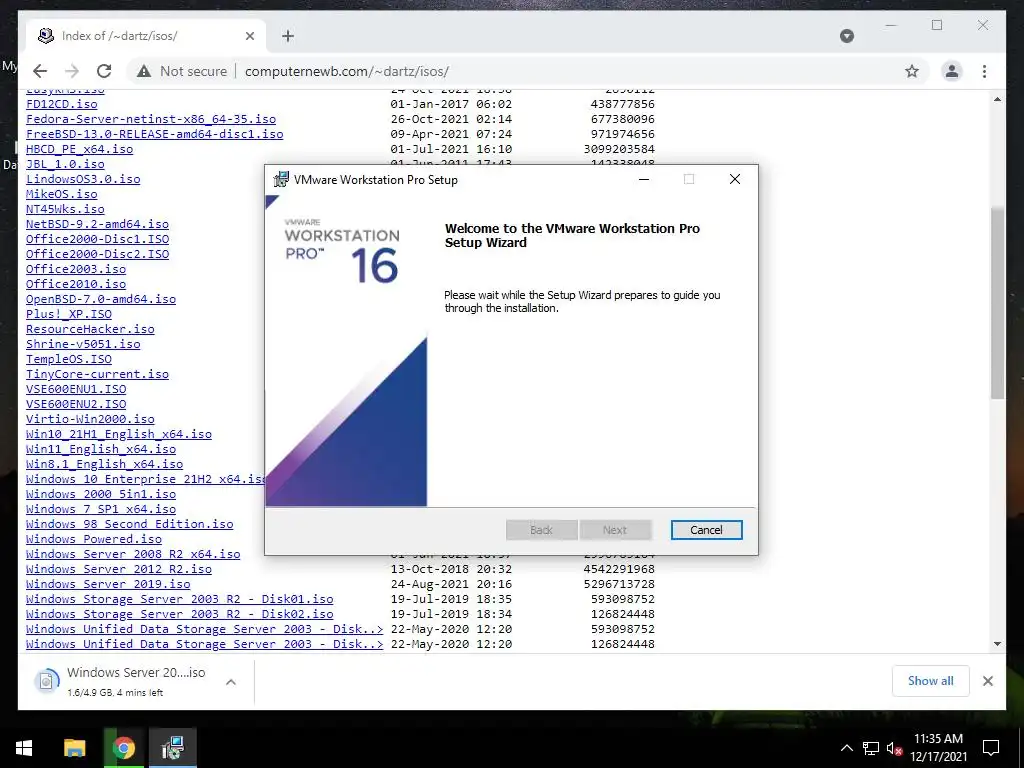This screenshot has width=1024, height=768.
Task: Click the round dropdown icon in Chrome's title bar
Action: [x=846, y=36]
